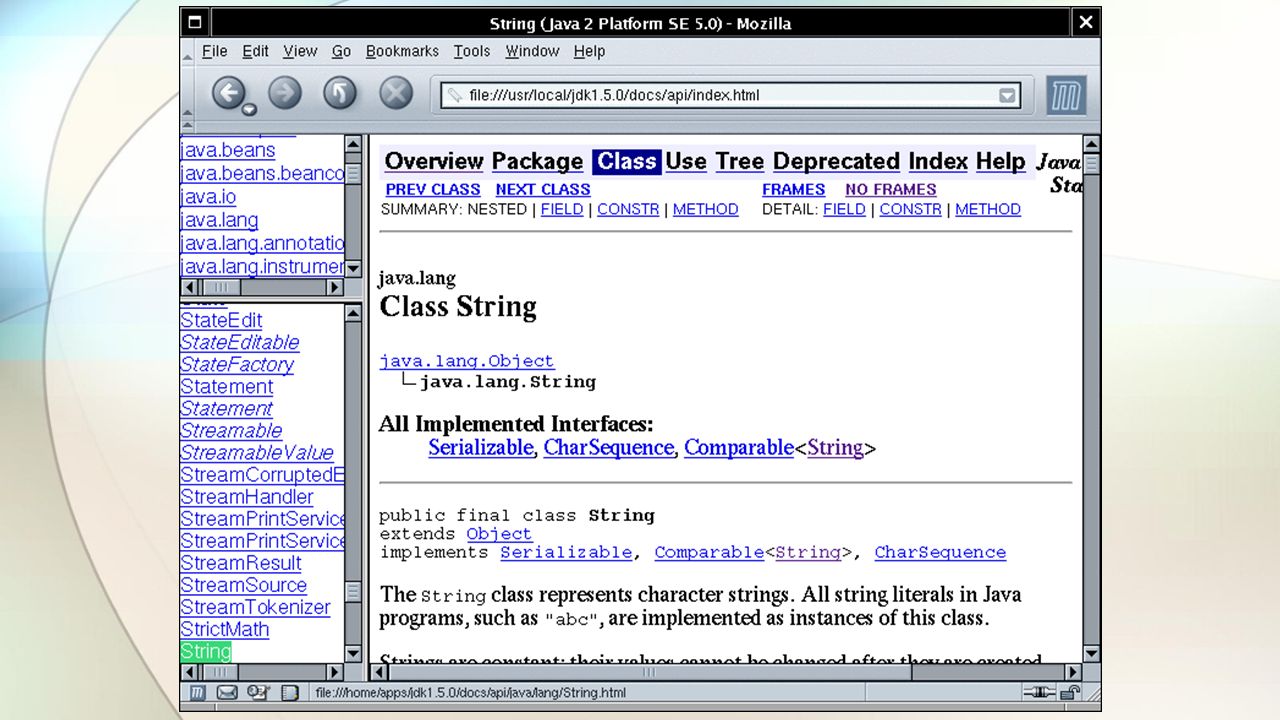1280x720 pixels.
Task: Open the Comparable link under All Implemented Interfaces
Action: 739,448
